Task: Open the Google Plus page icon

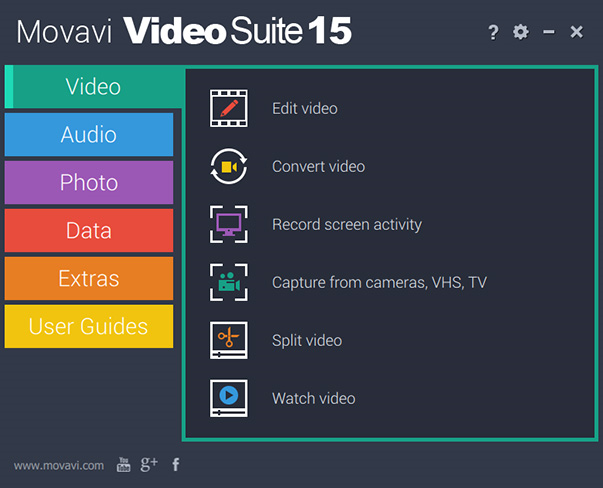Action: (x=149, y=464)
